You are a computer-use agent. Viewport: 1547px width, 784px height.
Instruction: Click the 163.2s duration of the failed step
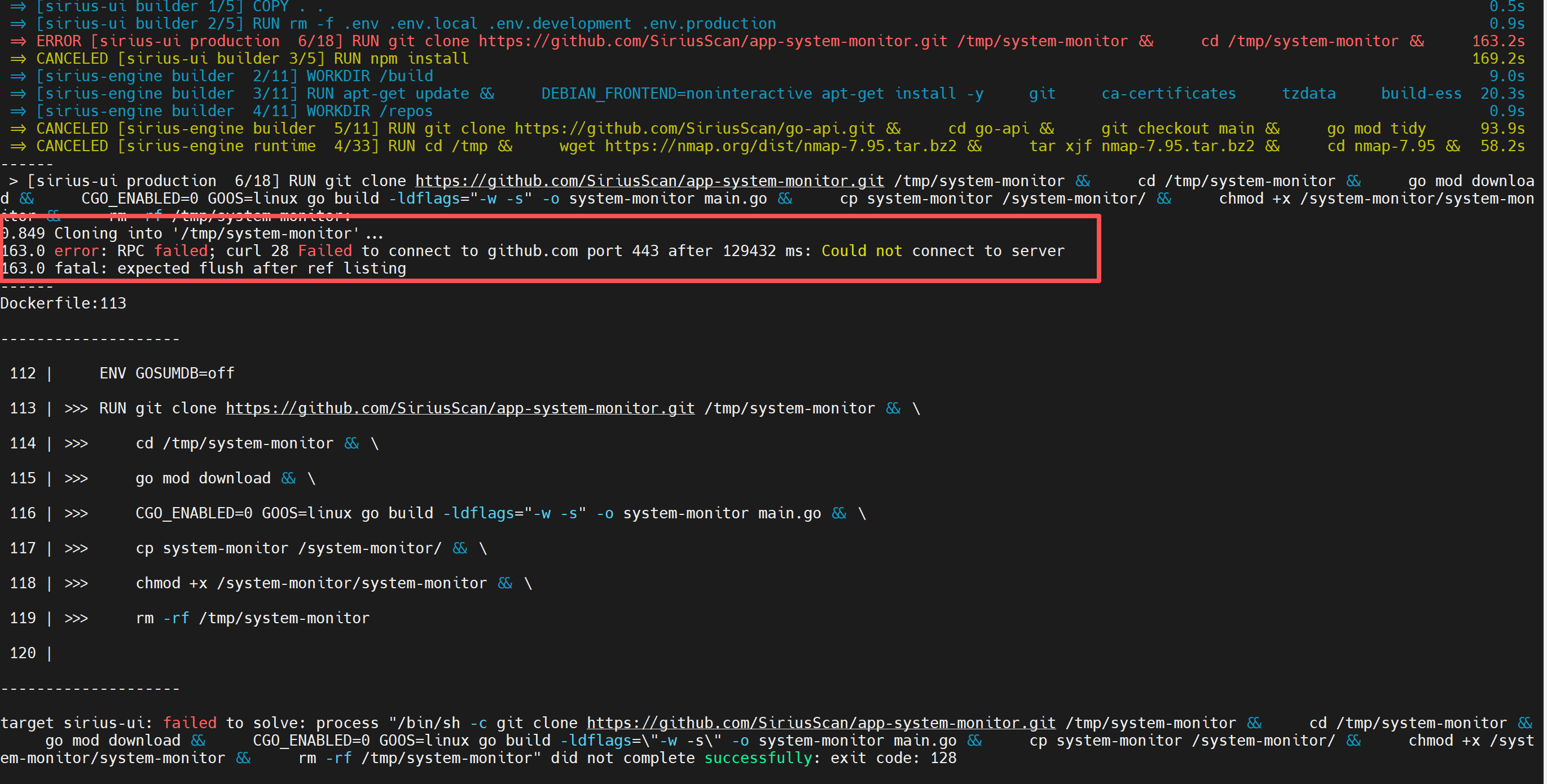tap(1498, 41)
